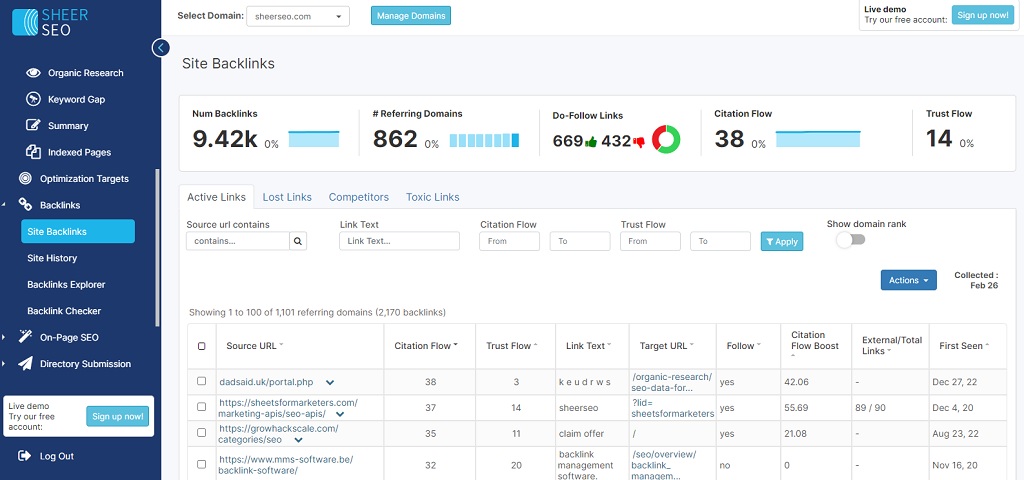Switch to the Lost Links tab

(x=287, y=197)
